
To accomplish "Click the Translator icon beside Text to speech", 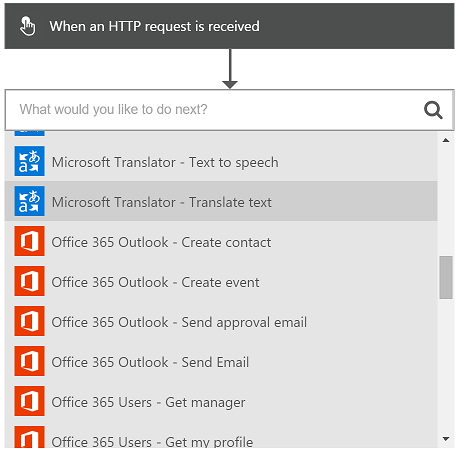I will click(x=29, y=161).
